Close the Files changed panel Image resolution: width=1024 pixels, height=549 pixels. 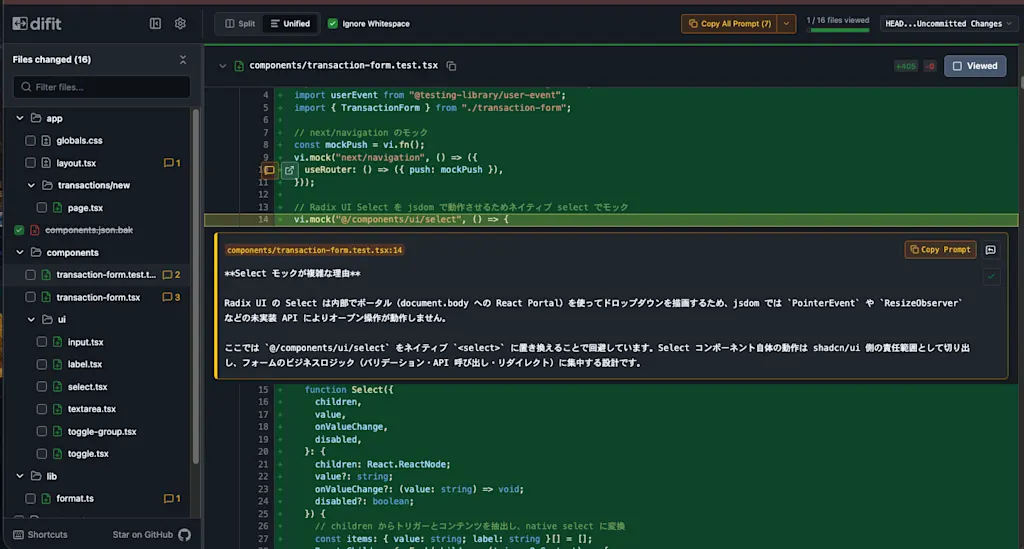(183, 59)
